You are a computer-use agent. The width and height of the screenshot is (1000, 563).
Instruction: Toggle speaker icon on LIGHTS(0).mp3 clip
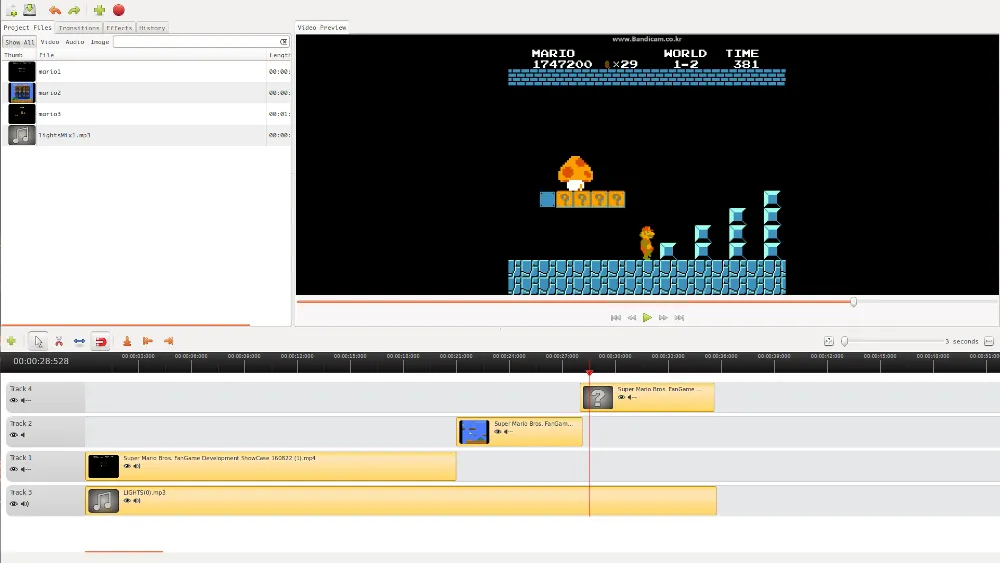coord(136,501)
